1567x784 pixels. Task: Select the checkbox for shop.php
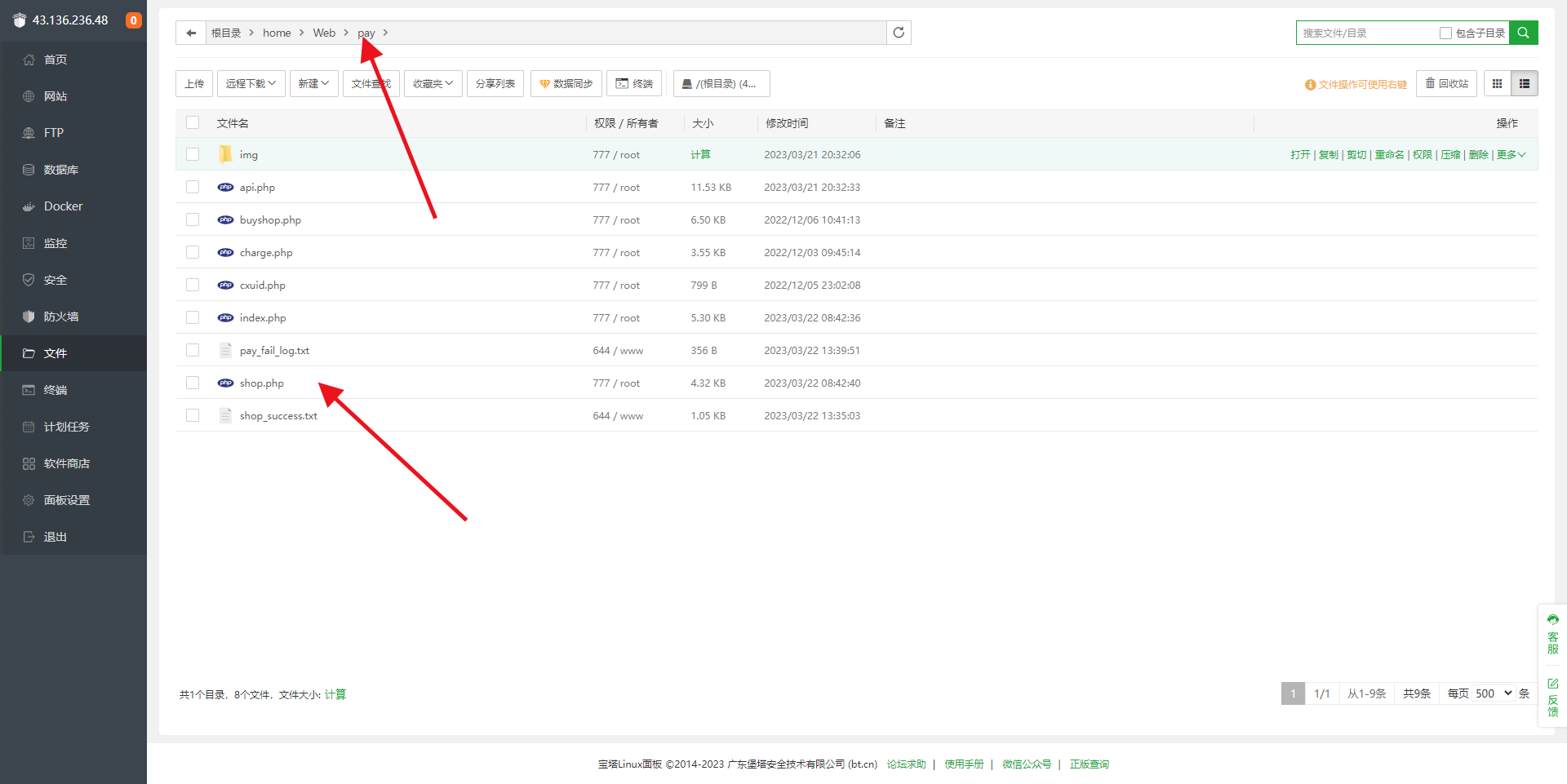tap(193, 383)
